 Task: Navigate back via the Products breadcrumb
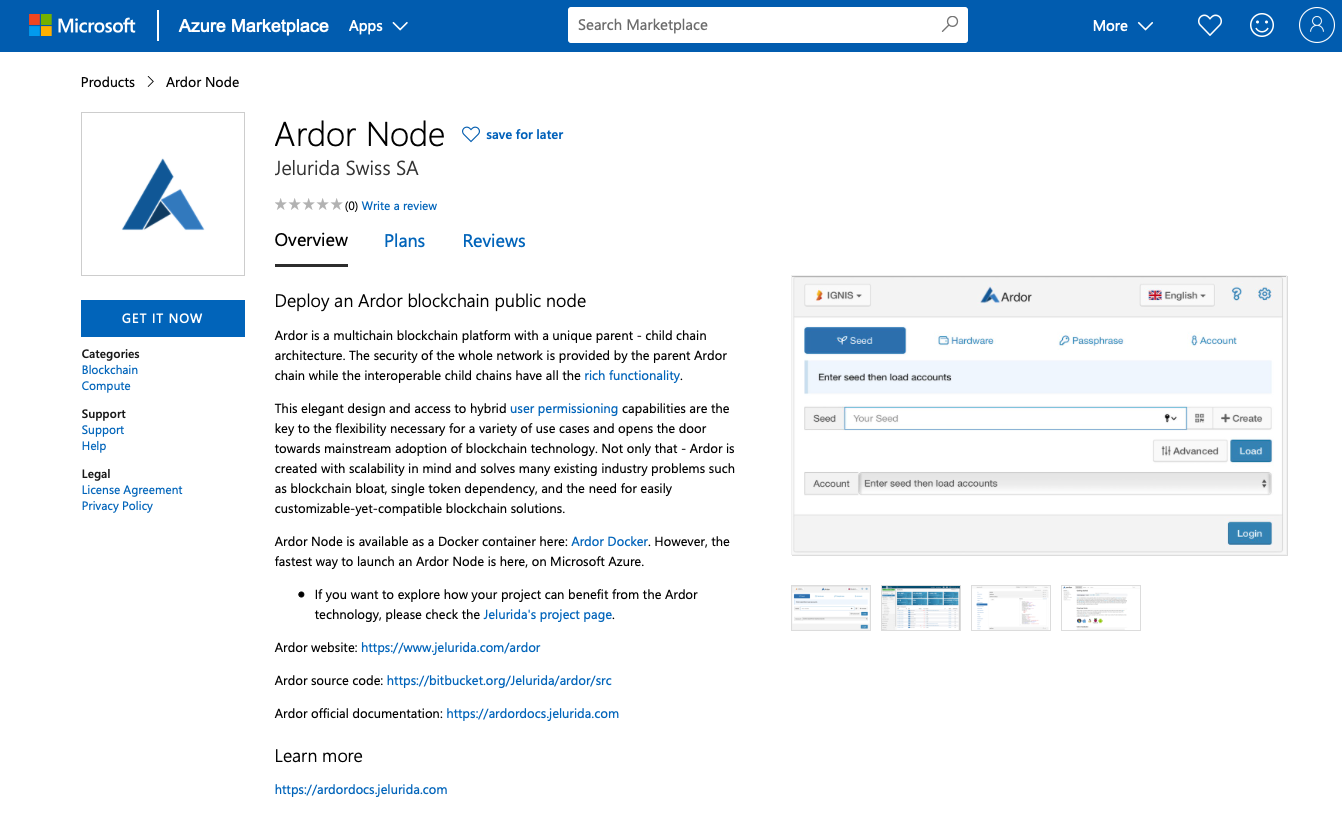pyautogui.click(x=107, y=82)
